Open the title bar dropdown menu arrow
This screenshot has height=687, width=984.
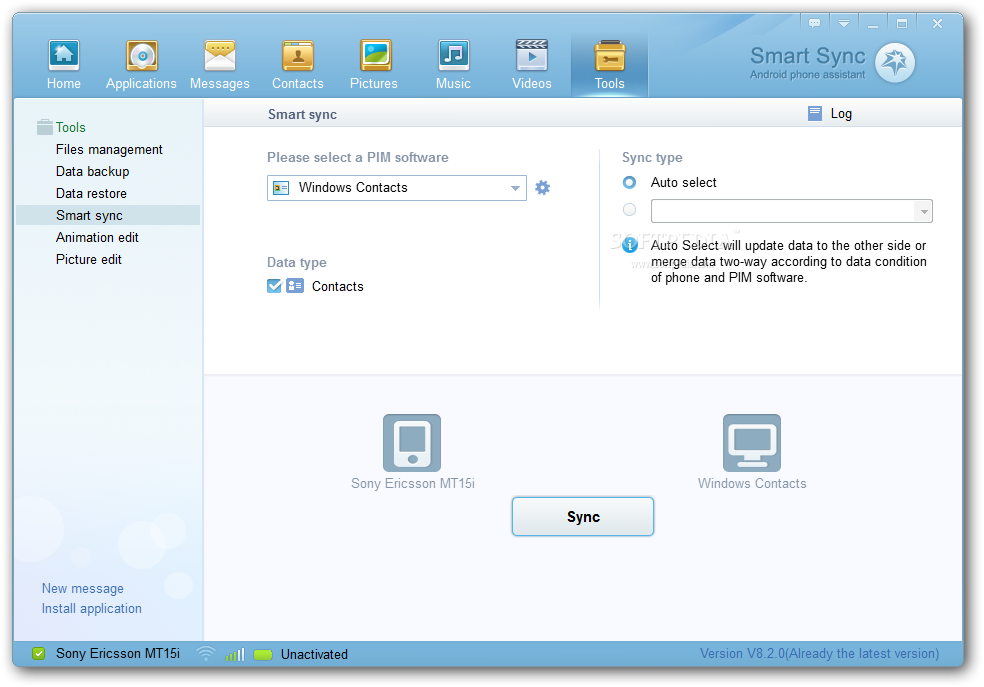[x=844, y=23]
